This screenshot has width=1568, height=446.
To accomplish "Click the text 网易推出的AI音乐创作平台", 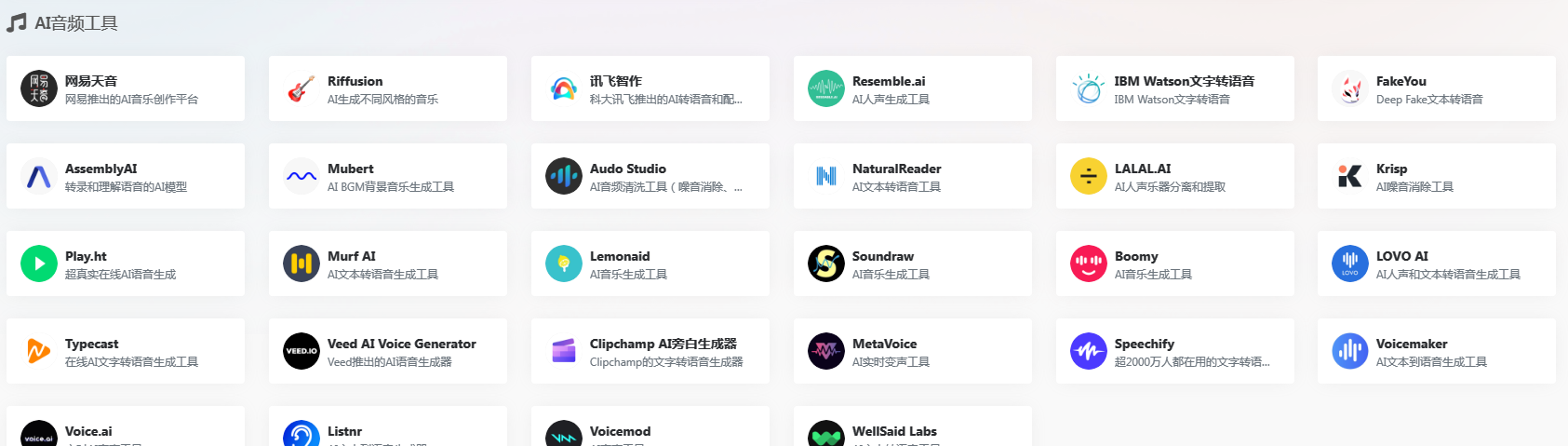I will 131,99.
